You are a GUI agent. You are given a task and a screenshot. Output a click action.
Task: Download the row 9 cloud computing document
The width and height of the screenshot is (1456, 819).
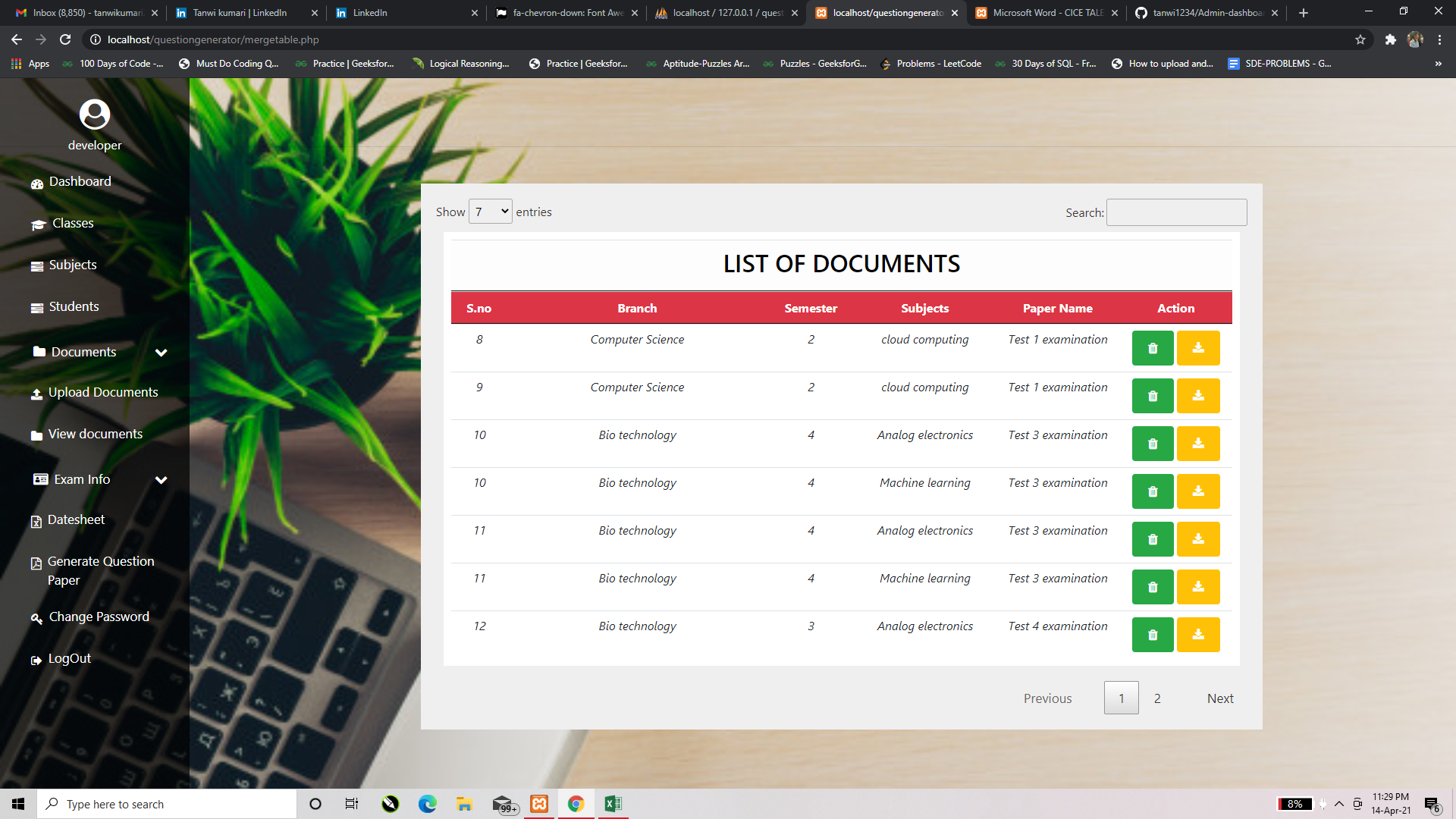pos(1198,396)
